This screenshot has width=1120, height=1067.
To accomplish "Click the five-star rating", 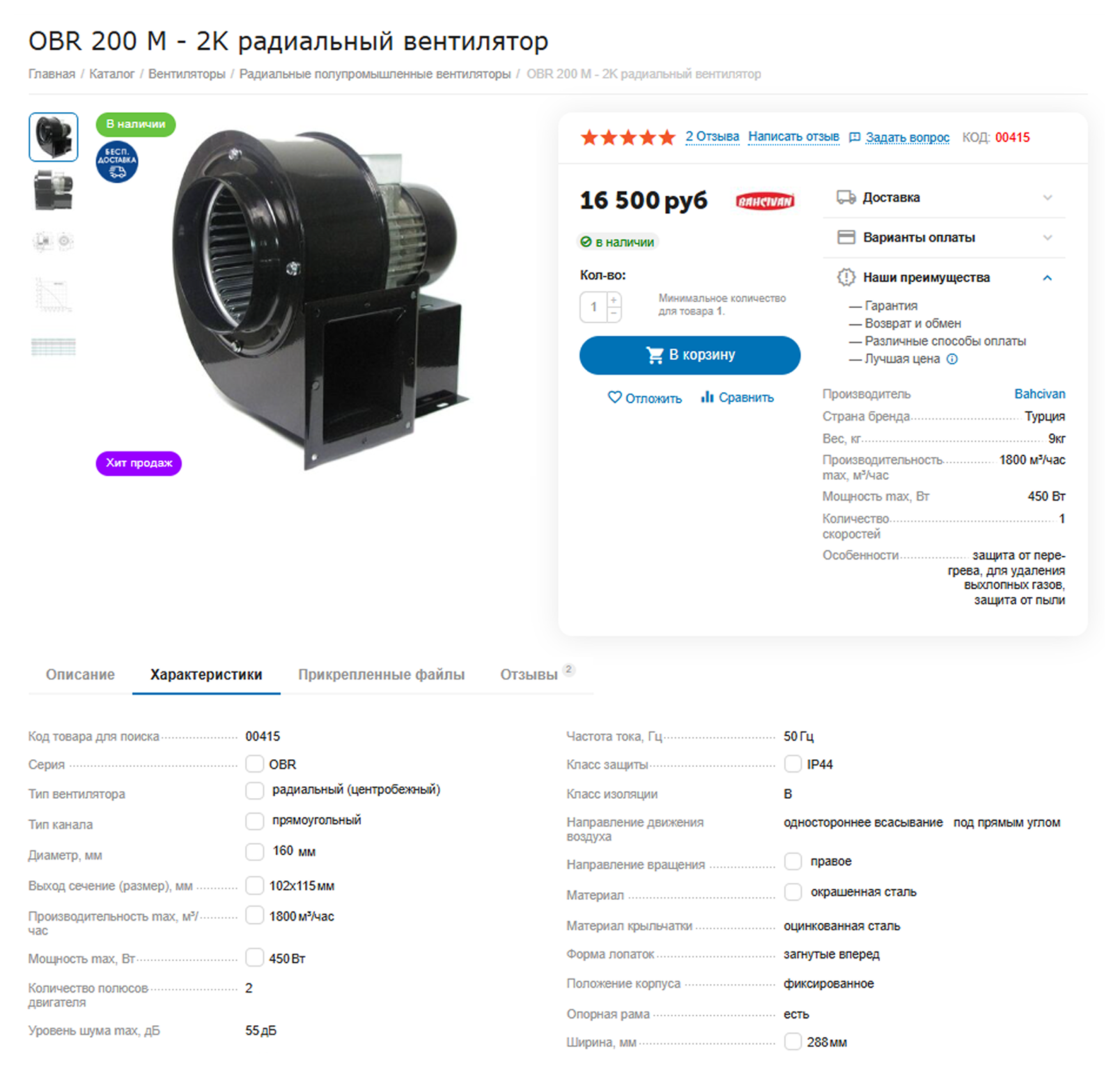I will [x=628, y=137].
